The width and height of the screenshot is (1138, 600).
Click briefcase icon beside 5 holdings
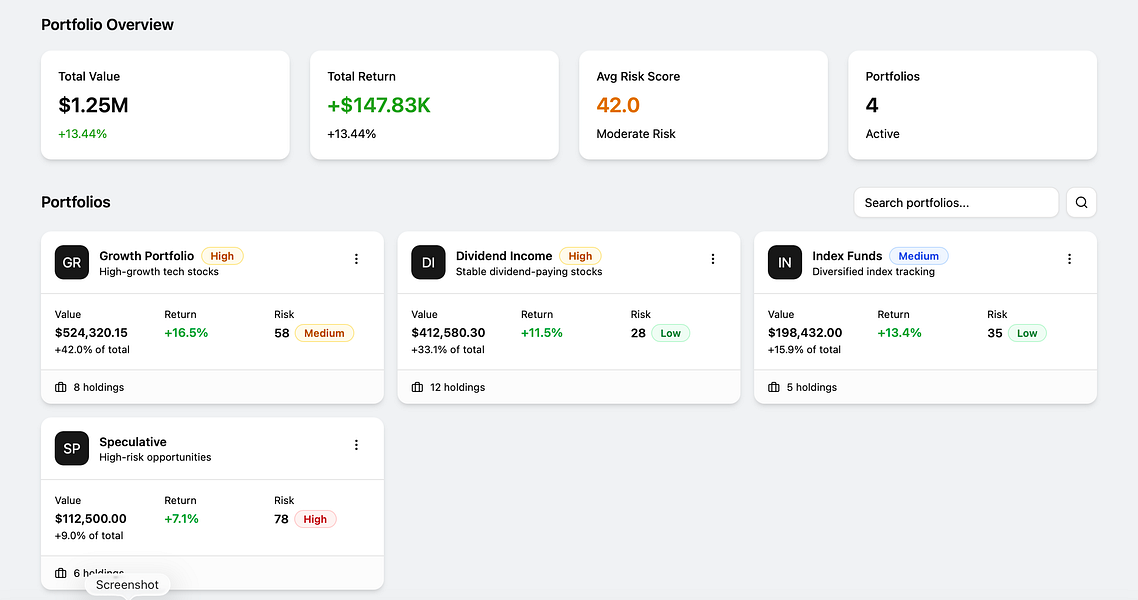point(774,387)
